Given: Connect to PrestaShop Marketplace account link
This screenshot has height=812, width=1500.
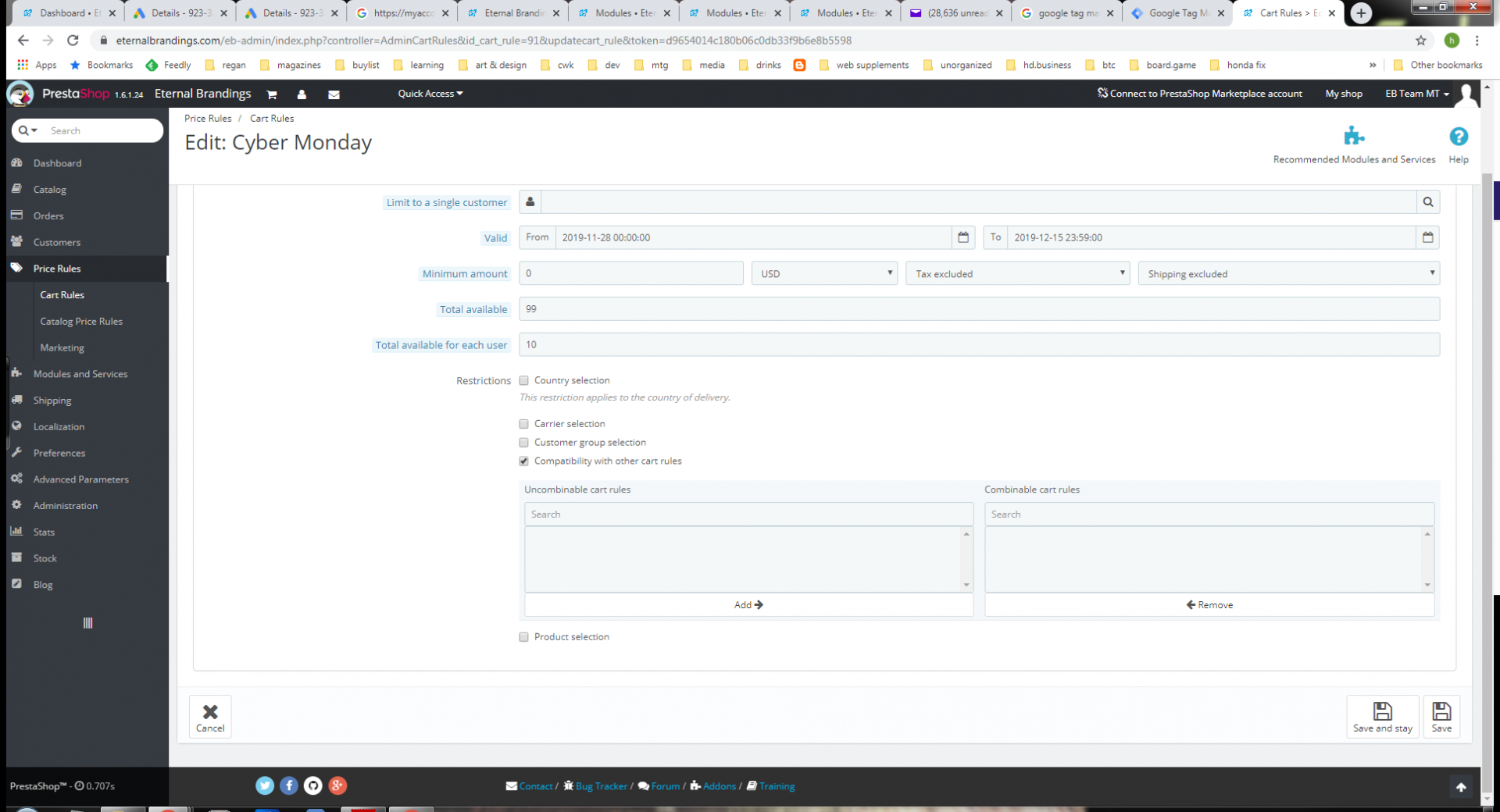Looking at the screenshot, I should 1199,94.
